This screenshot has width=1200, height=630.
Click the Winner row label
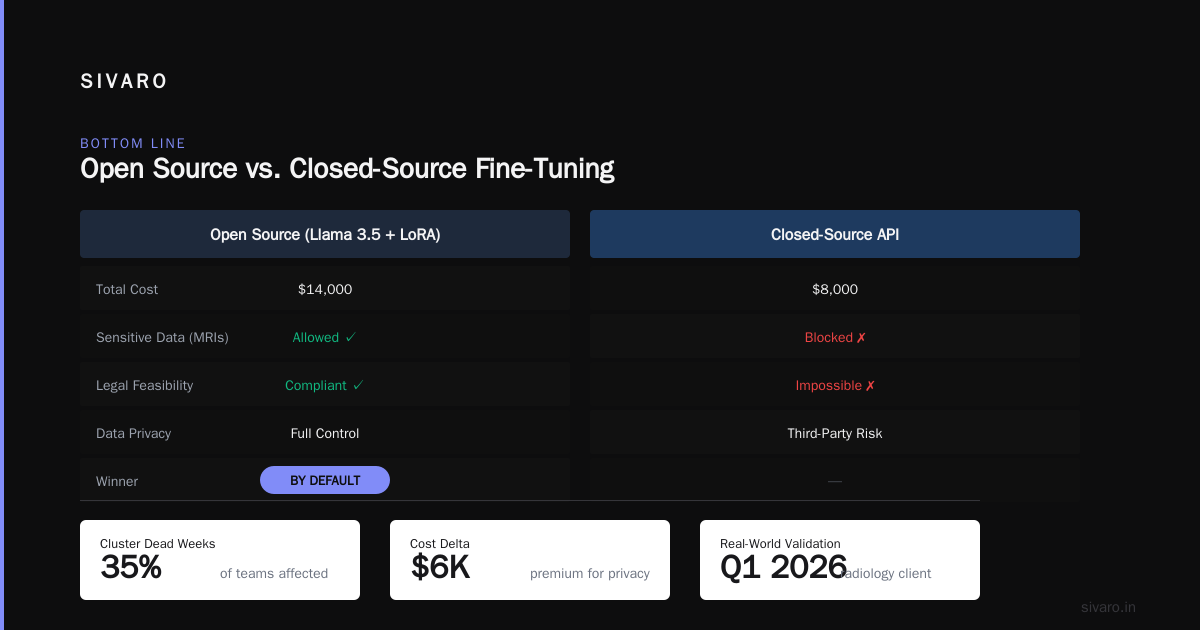tap(117, 481)
